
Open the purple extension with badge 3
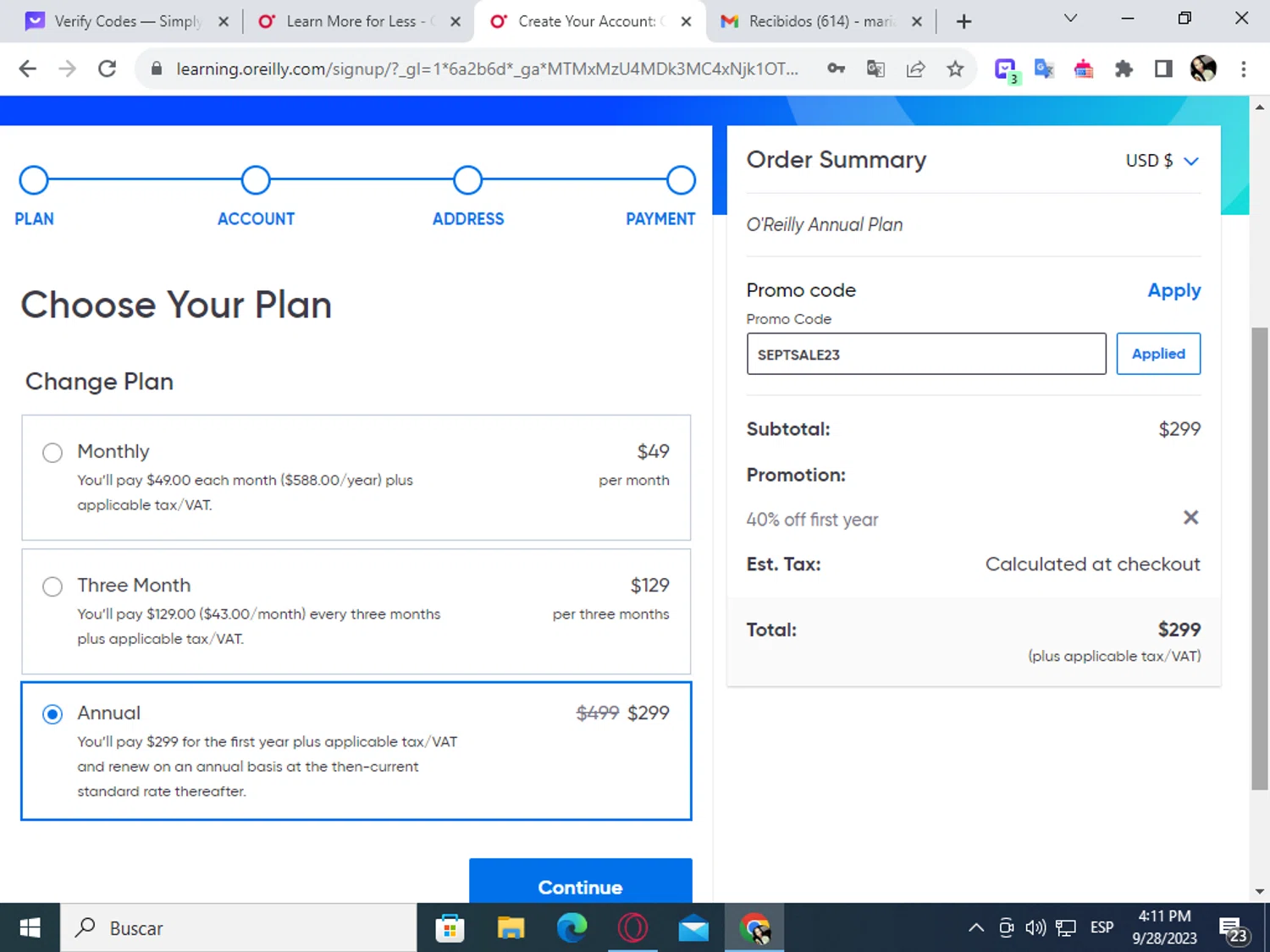click(x=1006, y=70)
